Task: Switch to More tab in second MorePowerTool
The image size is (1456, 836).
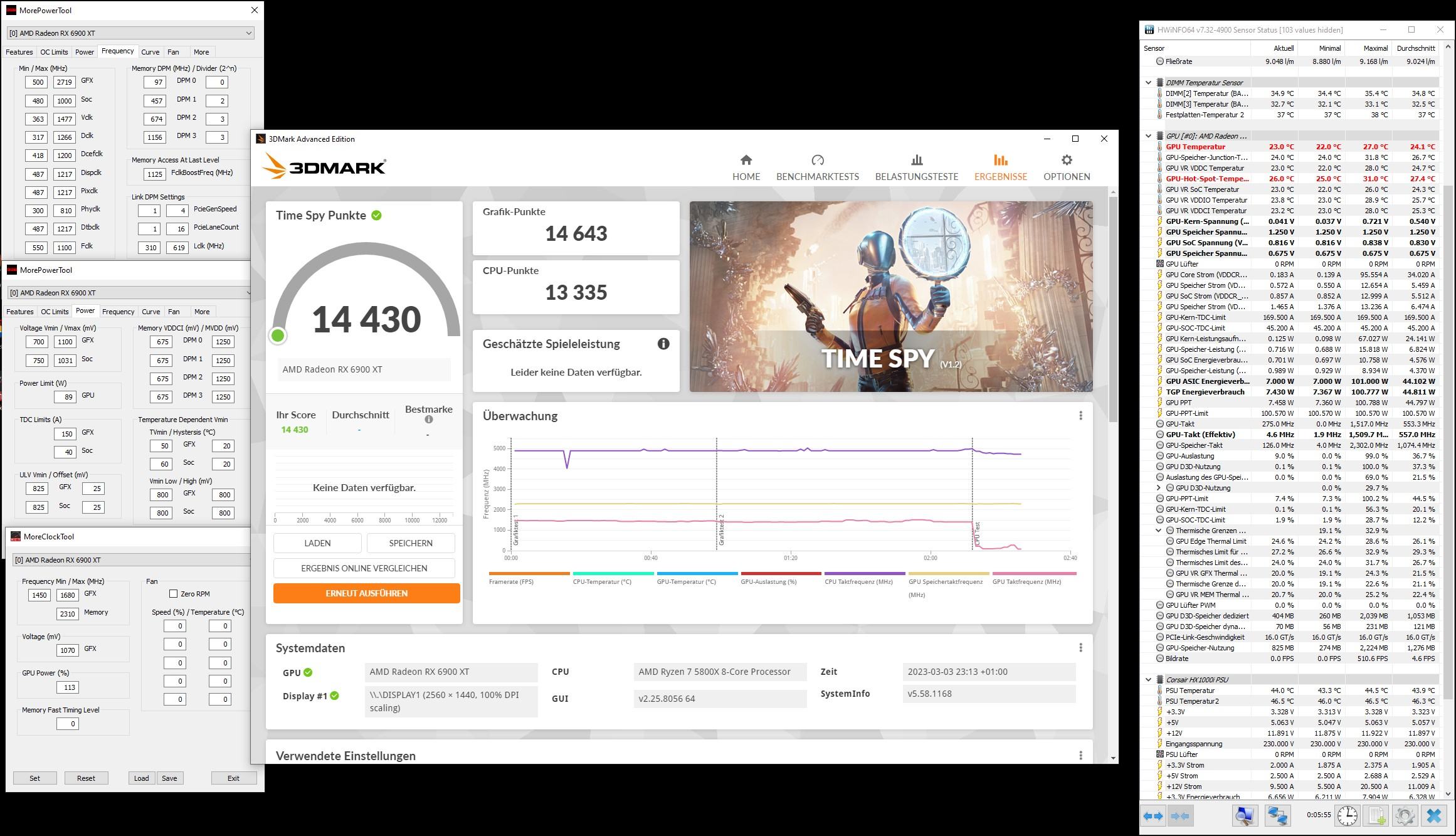Action: point(202,312)
